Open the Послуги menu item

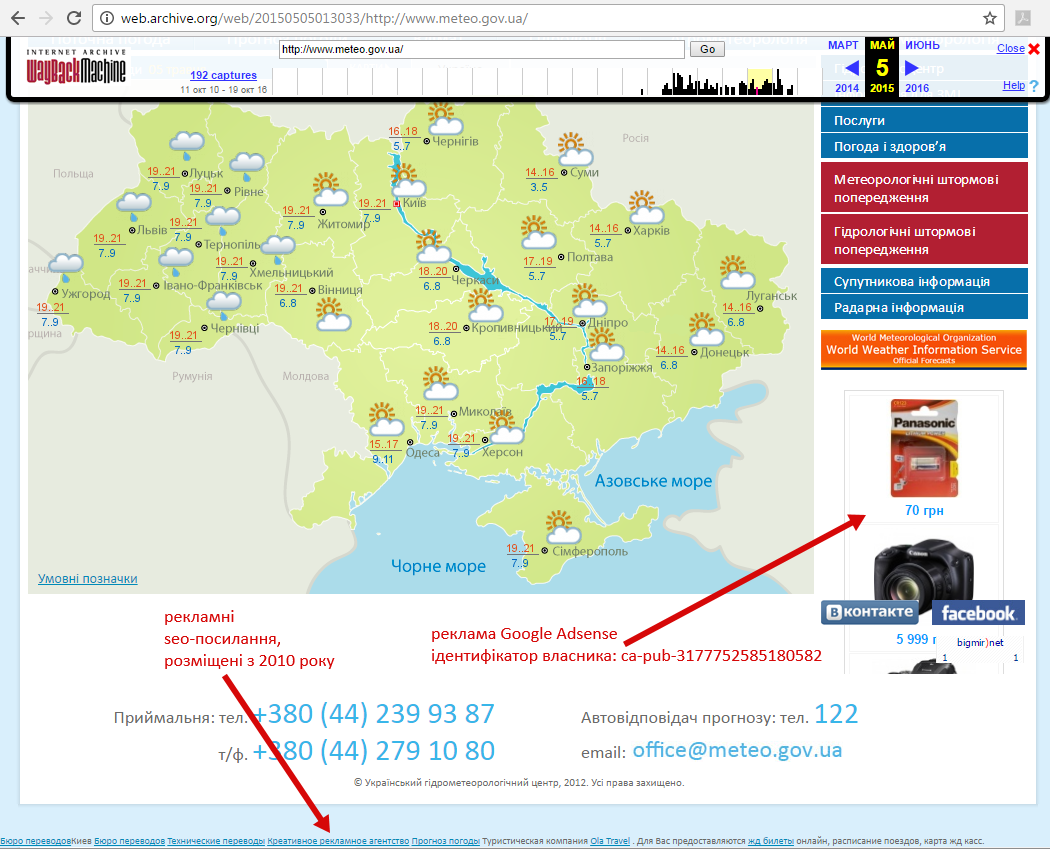click(x=924, y=118)
